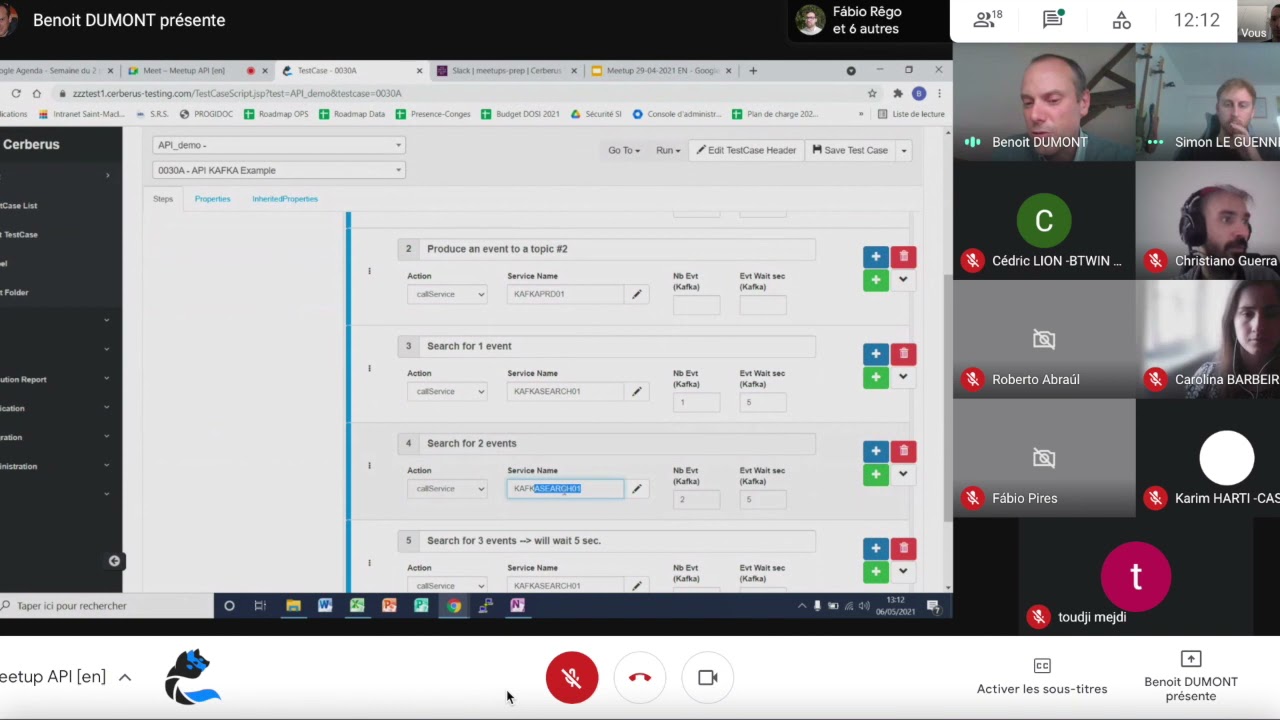Select Christiano Guerra's video tile
This screenshot has height=720, width=1280.
coord(1208,221)
